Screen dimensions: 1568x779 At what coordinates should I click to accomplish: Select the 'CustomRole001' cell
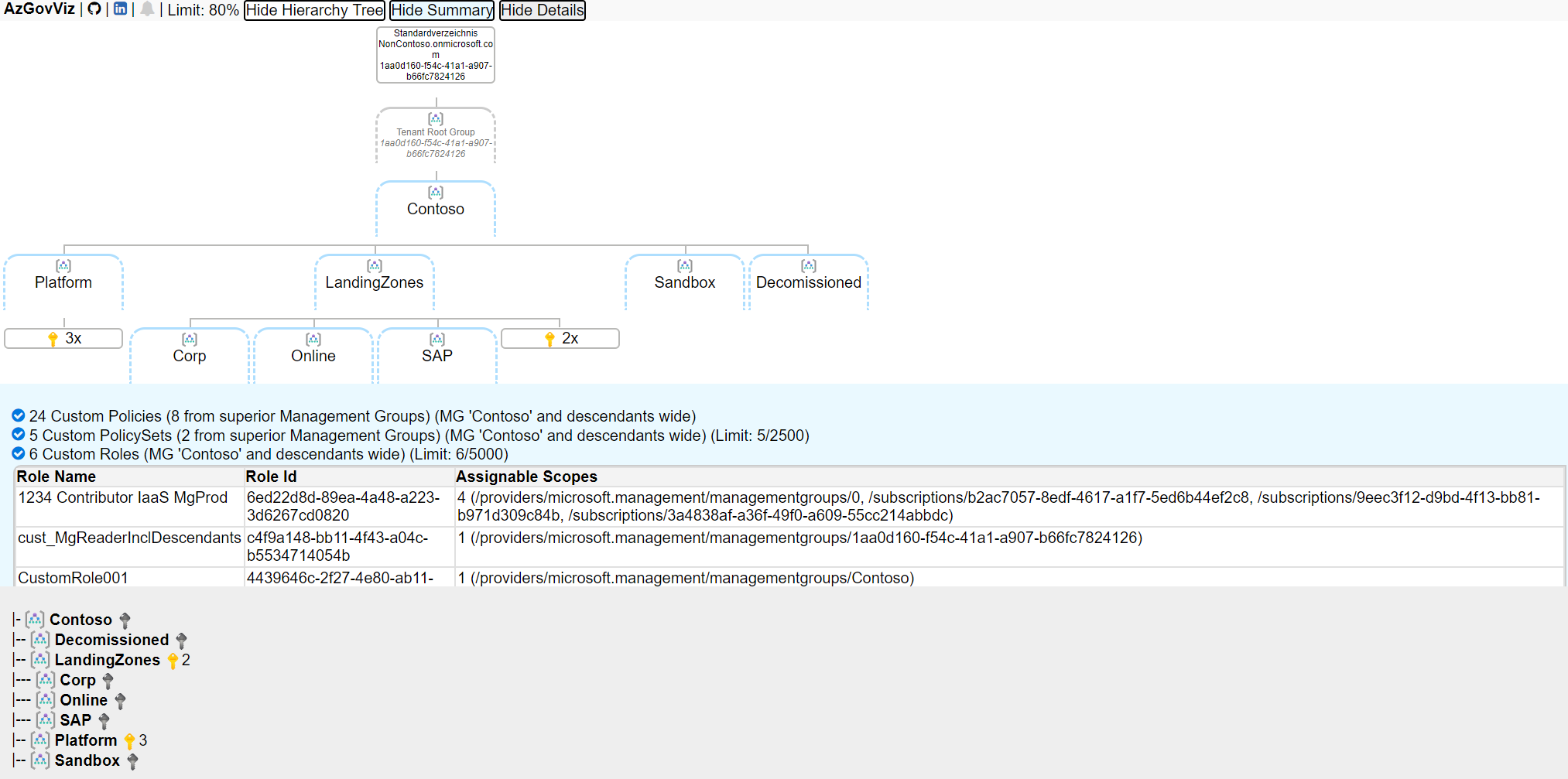[130, 577]
